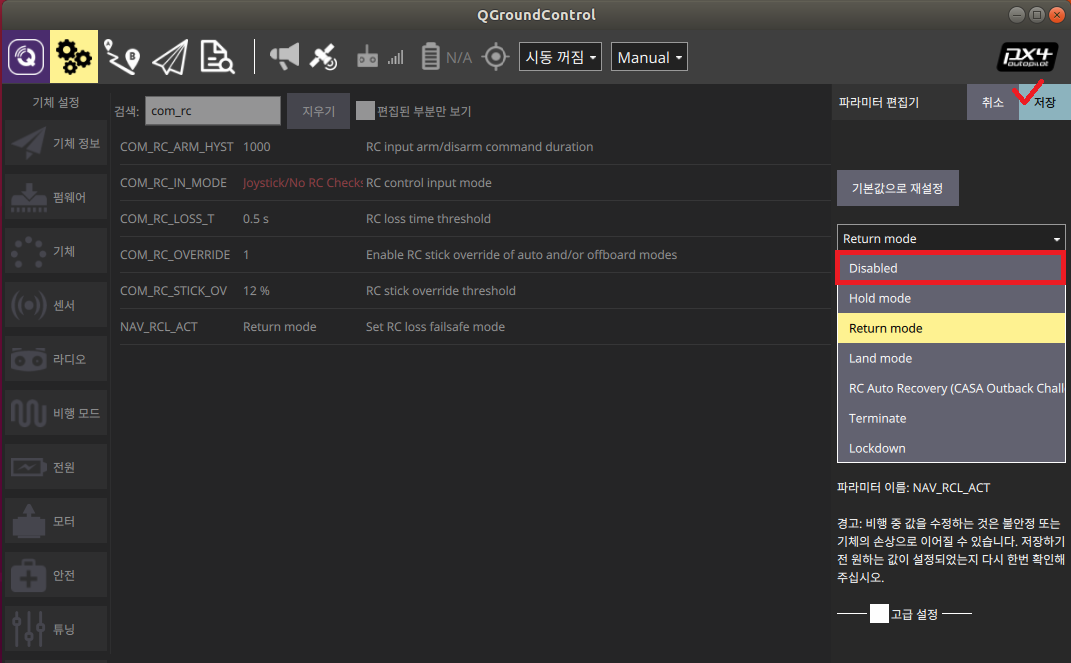Select Hold mode option

click(951, 298)
